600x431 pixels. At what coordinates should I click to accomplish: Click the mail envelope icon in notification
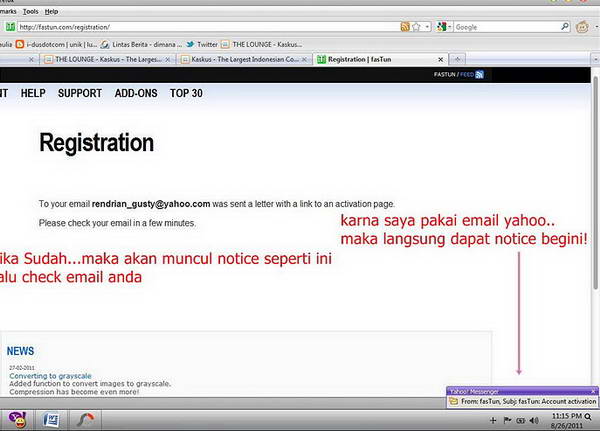(x=453, y=401)
